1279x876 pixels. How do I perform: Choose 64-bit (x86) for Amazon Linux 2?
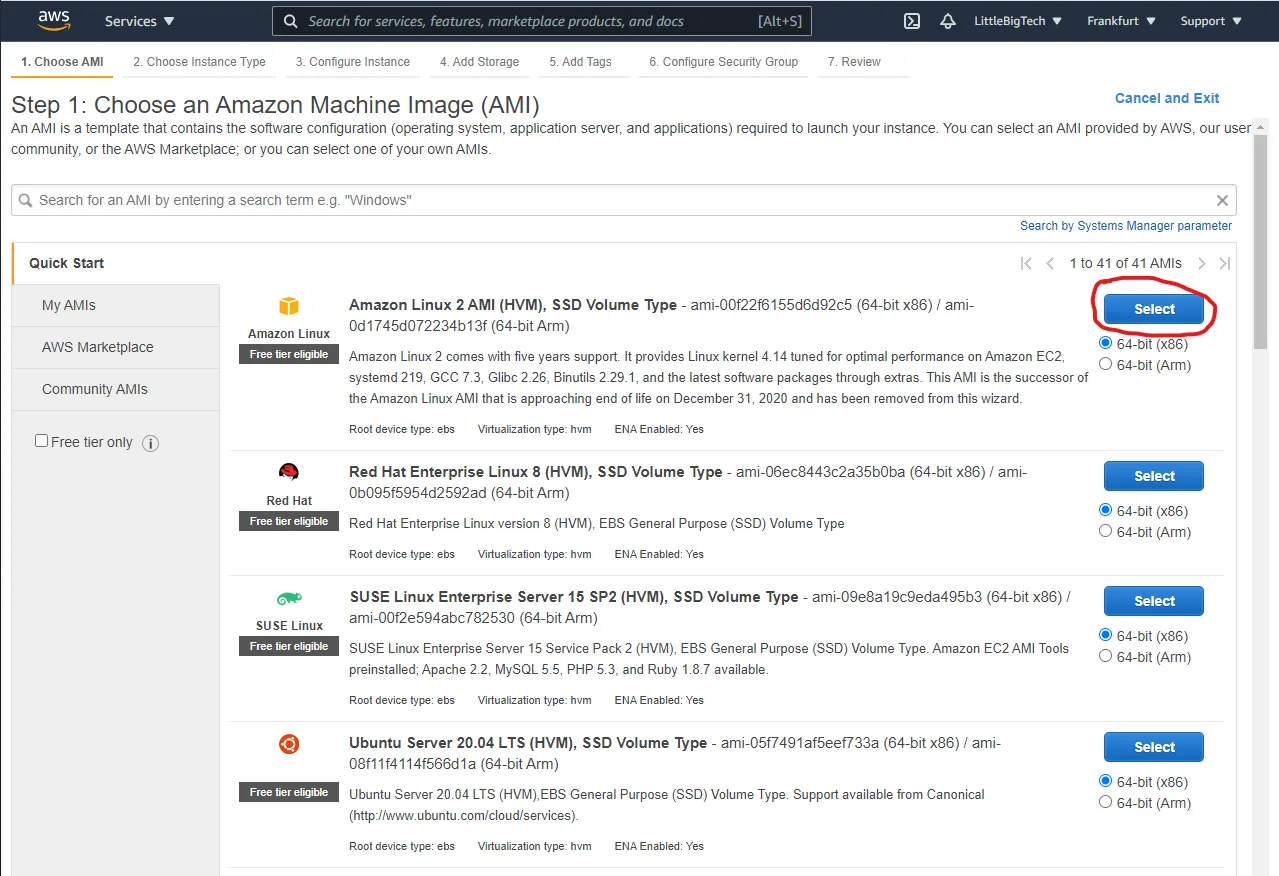tap(1105, 343)
